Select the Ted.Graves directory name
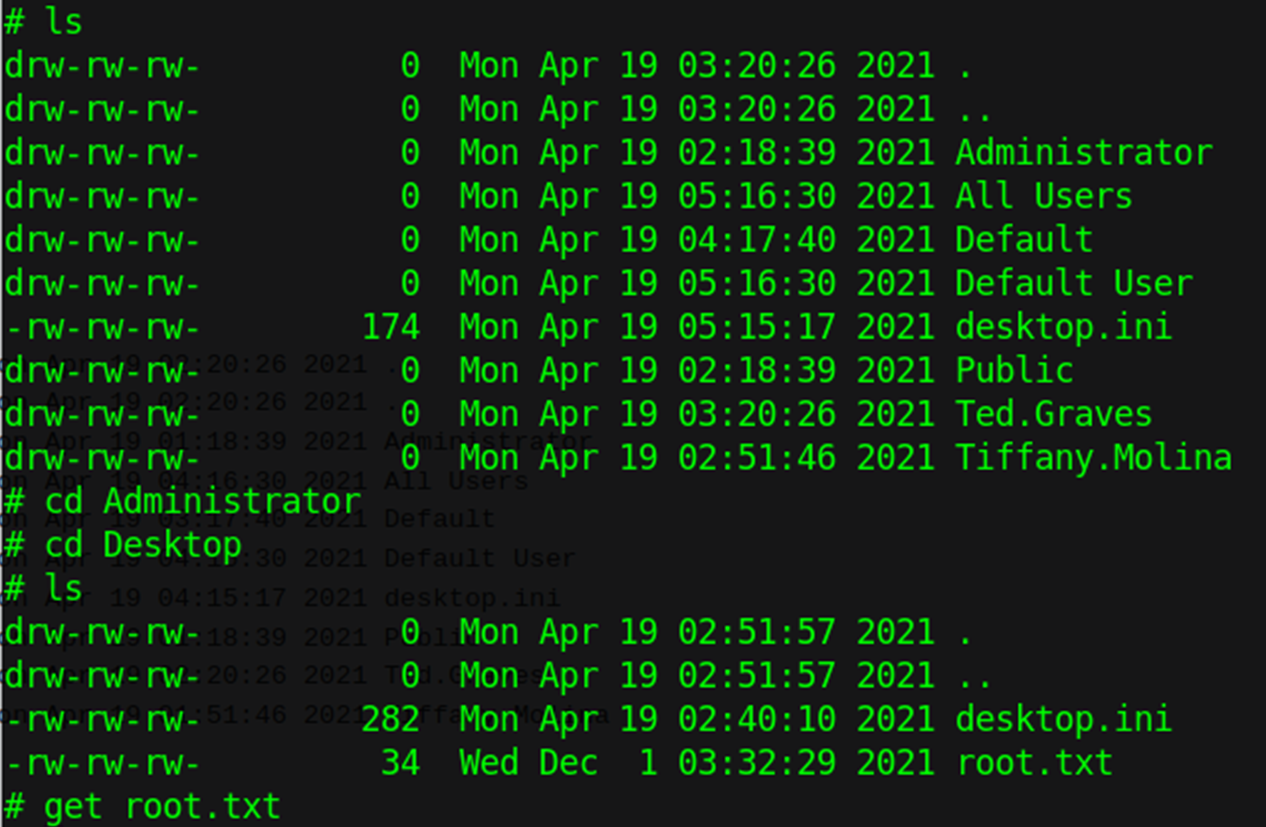 1054,414
